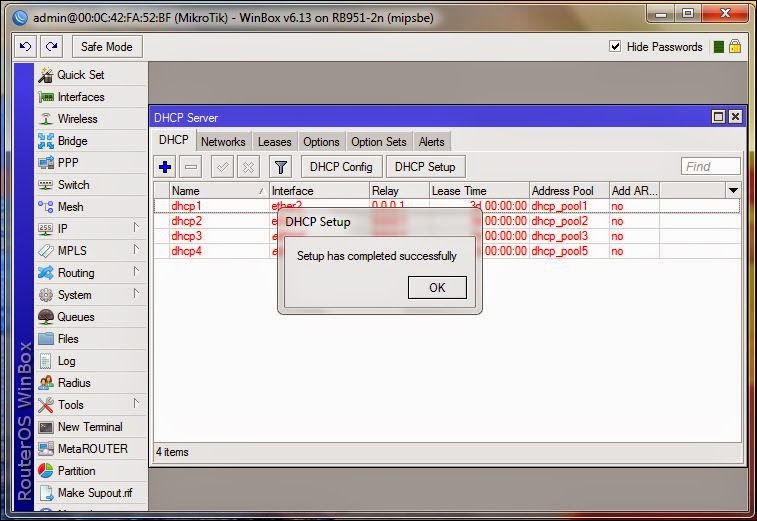Open the Queues section
The width and height of the screenshot is (757, 521).
pos(91,317)
